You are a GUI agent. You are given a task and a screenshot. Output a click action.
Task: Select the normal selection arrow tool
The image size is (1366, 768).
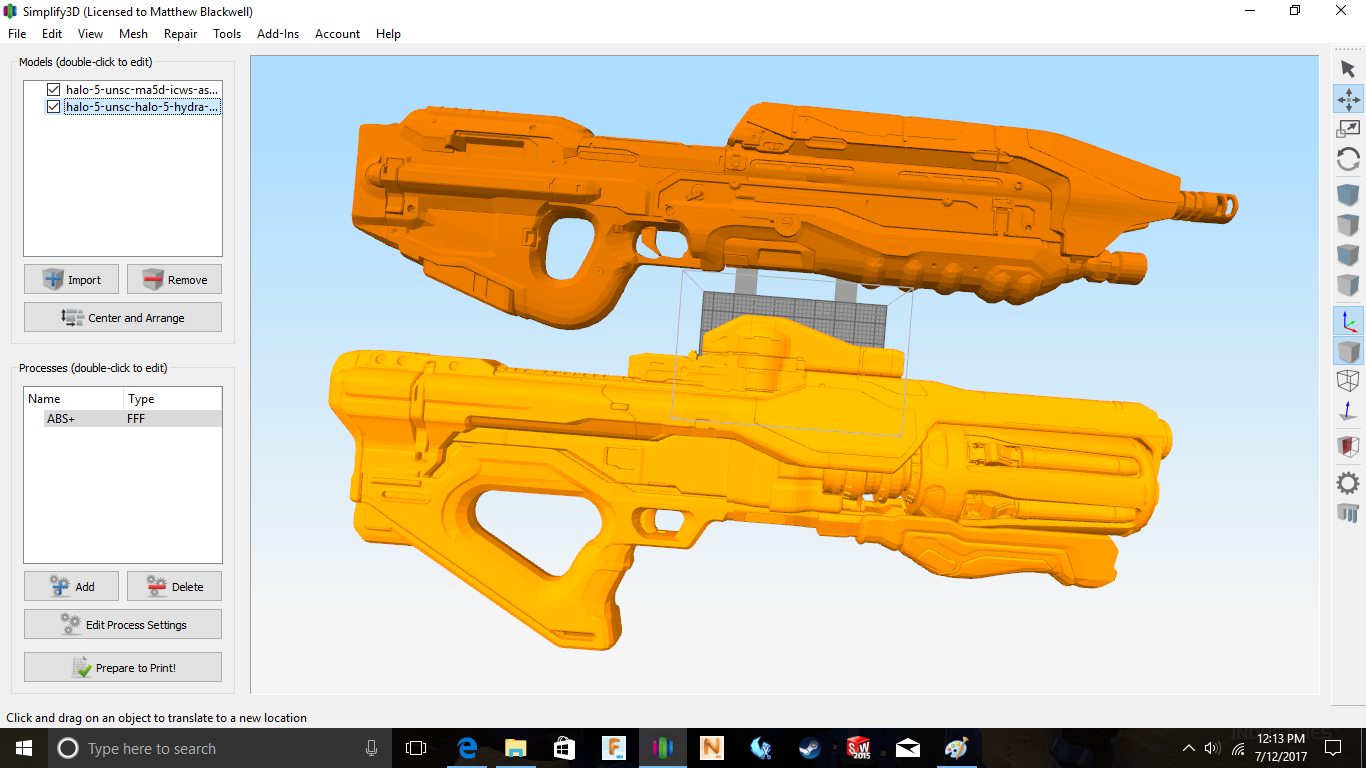pyautogui.click(x=1348, y=68)
